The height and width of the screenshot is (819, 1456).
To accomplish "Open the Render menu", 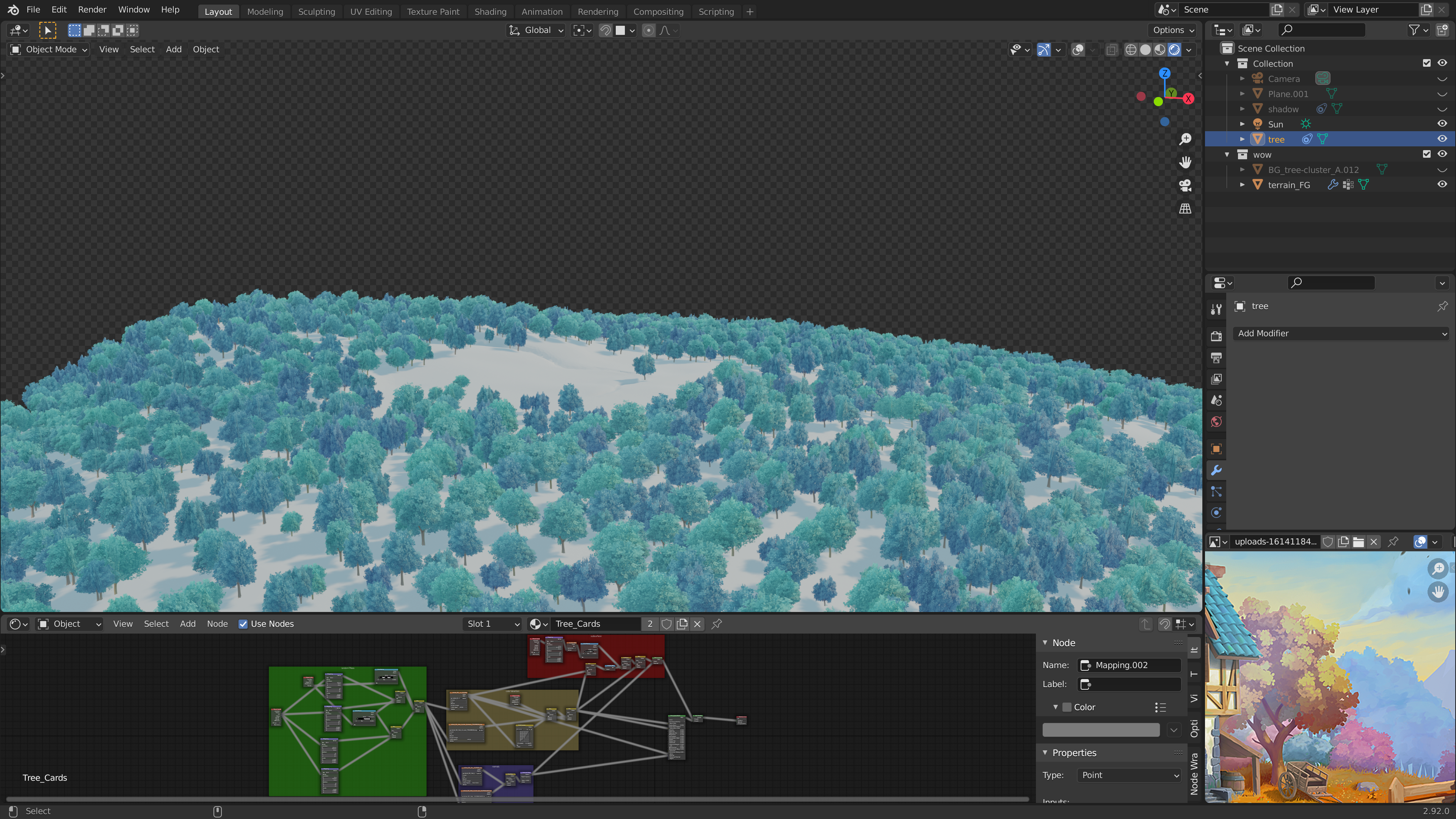I will point(92,9).
